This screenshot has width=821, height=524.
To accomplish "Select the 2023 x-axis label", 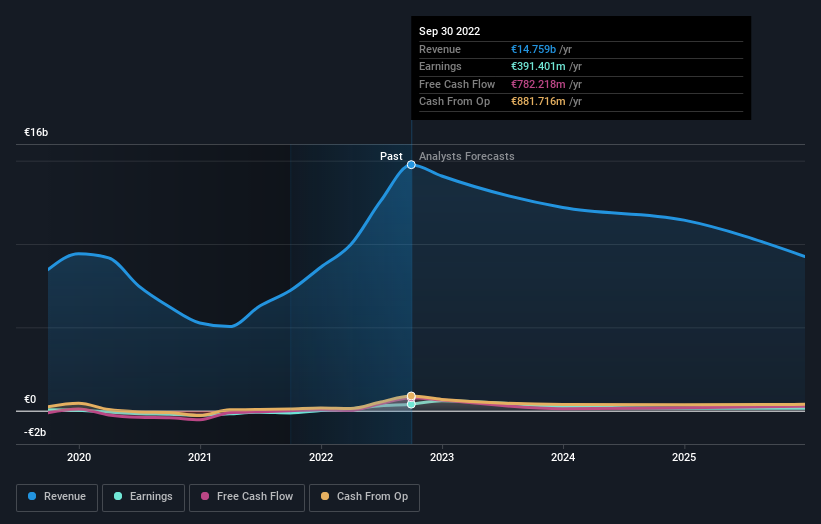I will pos(442,457).
